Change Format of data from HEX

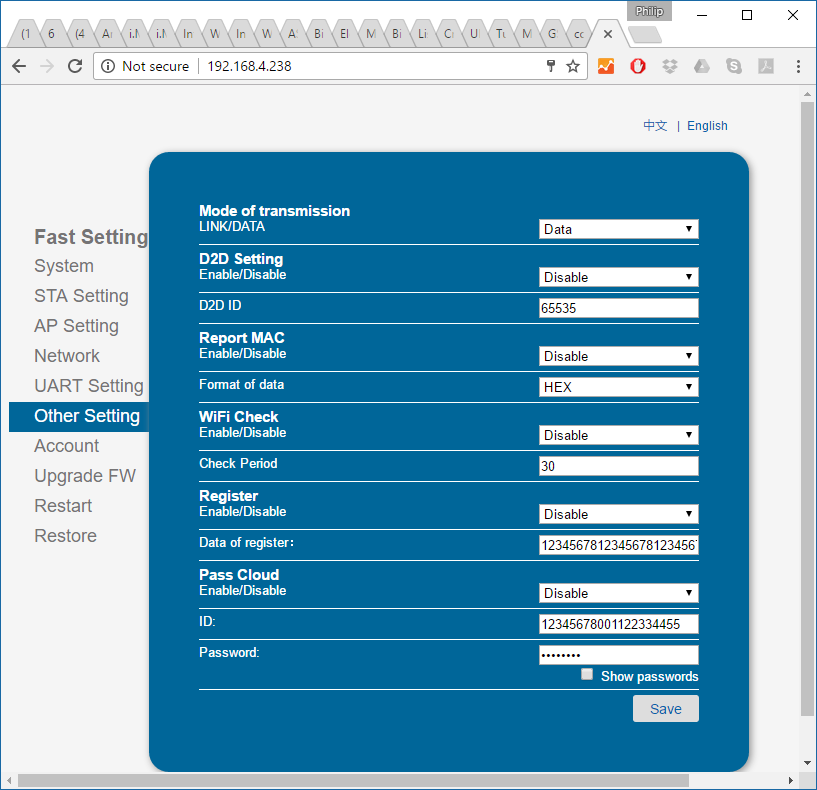coord(618,386)
